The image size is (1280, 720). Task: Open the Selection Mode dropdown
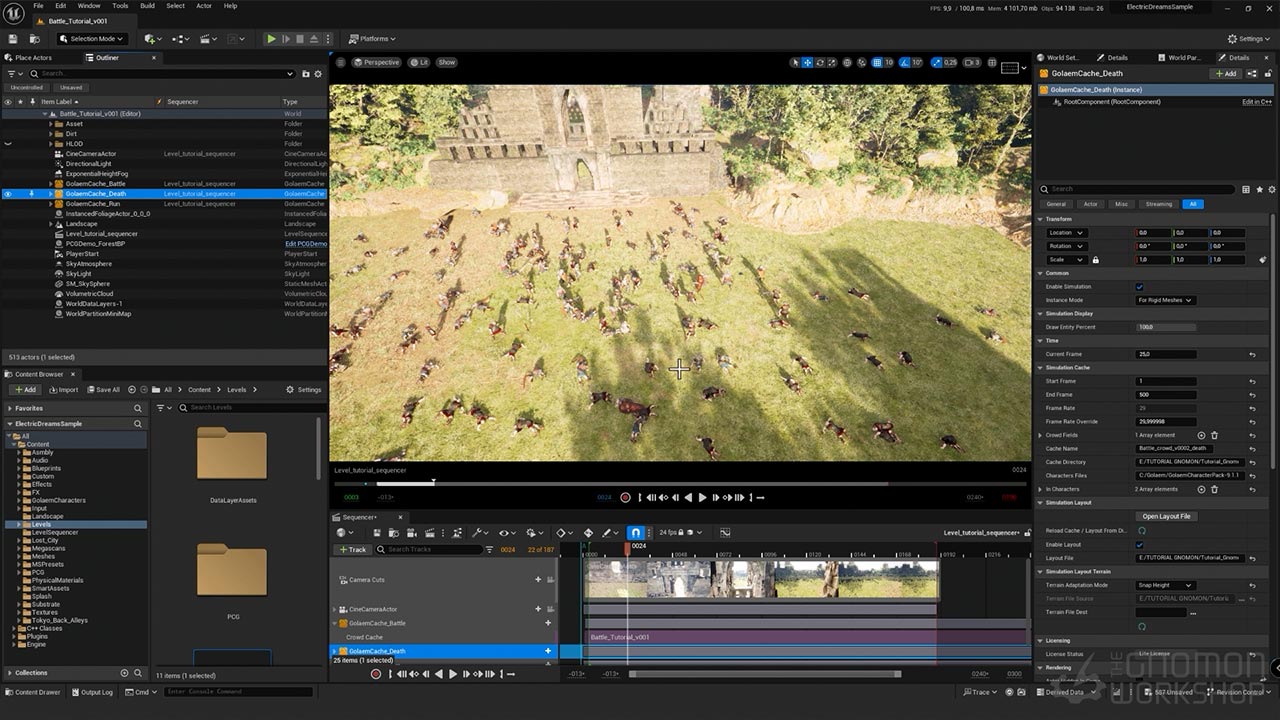(92, 39)
